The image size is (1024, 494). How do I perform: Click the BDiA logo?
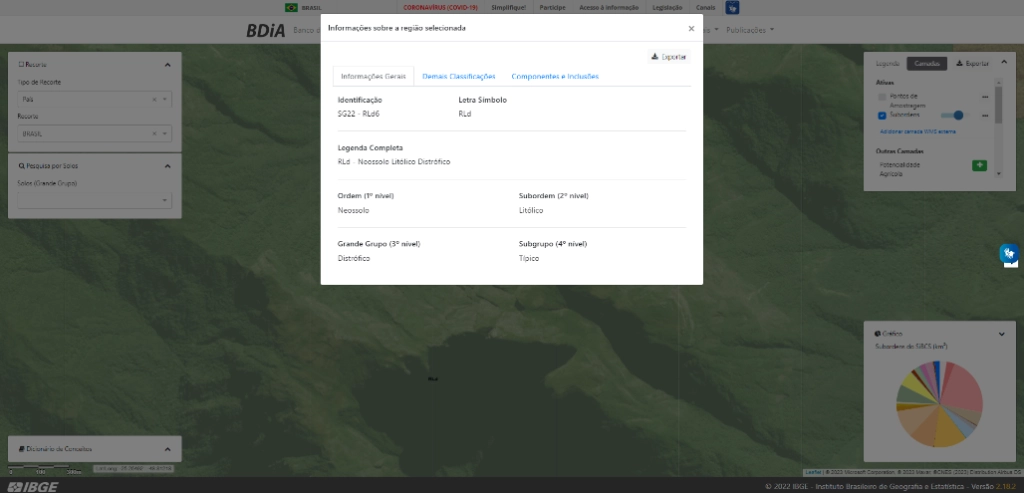tap(266, 30)
